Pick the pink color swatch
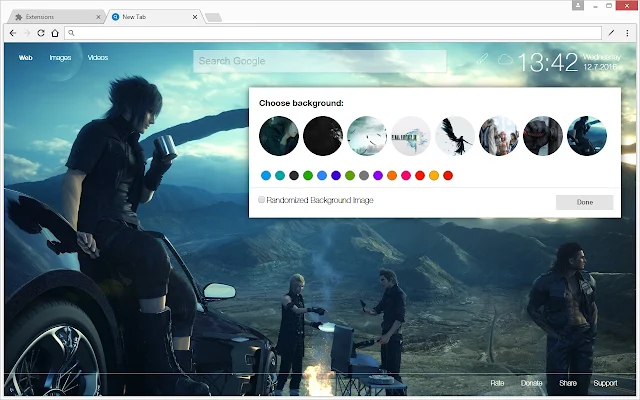This screenshot has width=640, height=400. (406, 176)
